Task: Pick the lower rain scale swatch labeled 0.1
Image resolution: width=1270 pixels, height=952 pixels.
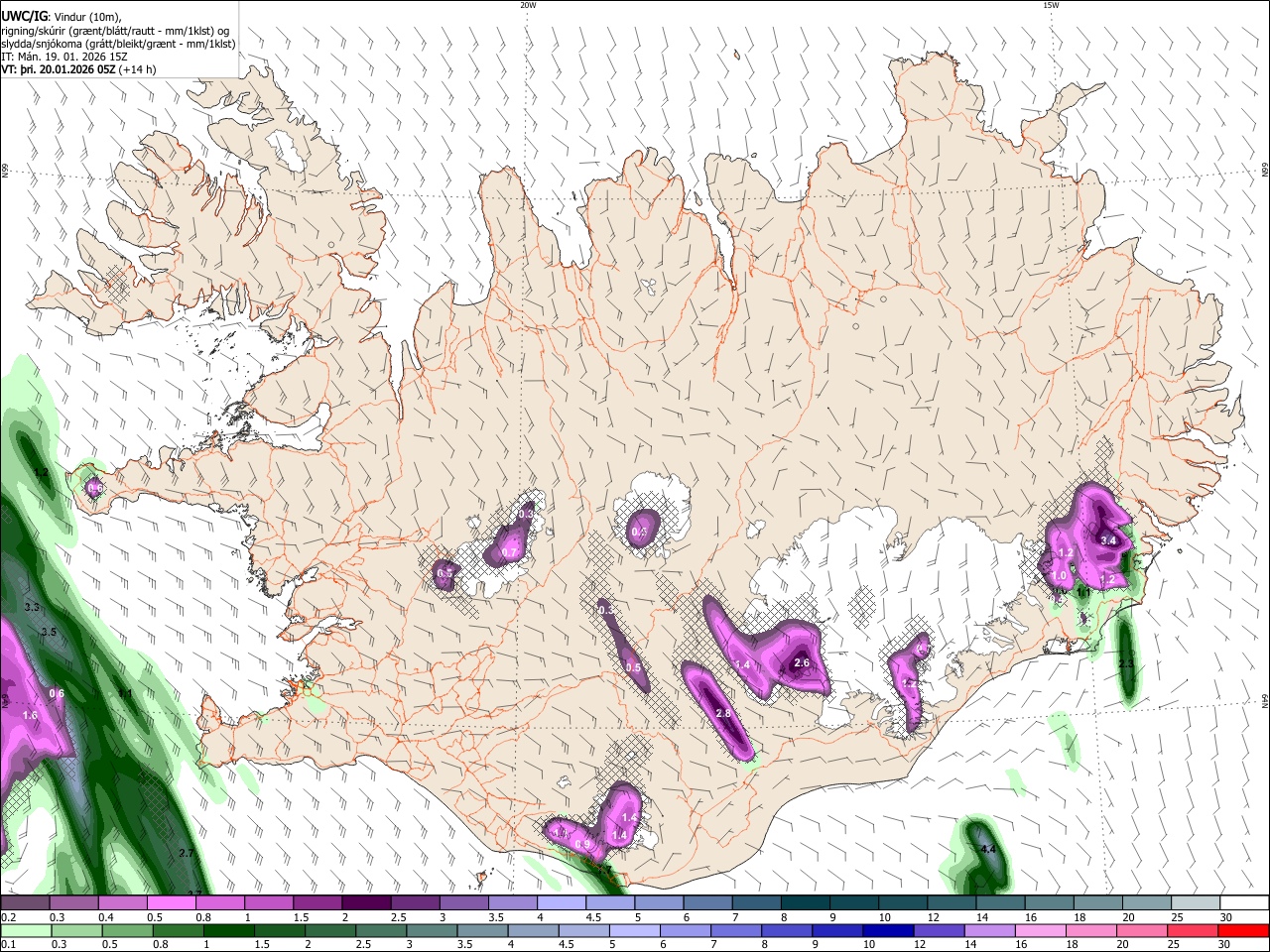Action: click(25, 930)
